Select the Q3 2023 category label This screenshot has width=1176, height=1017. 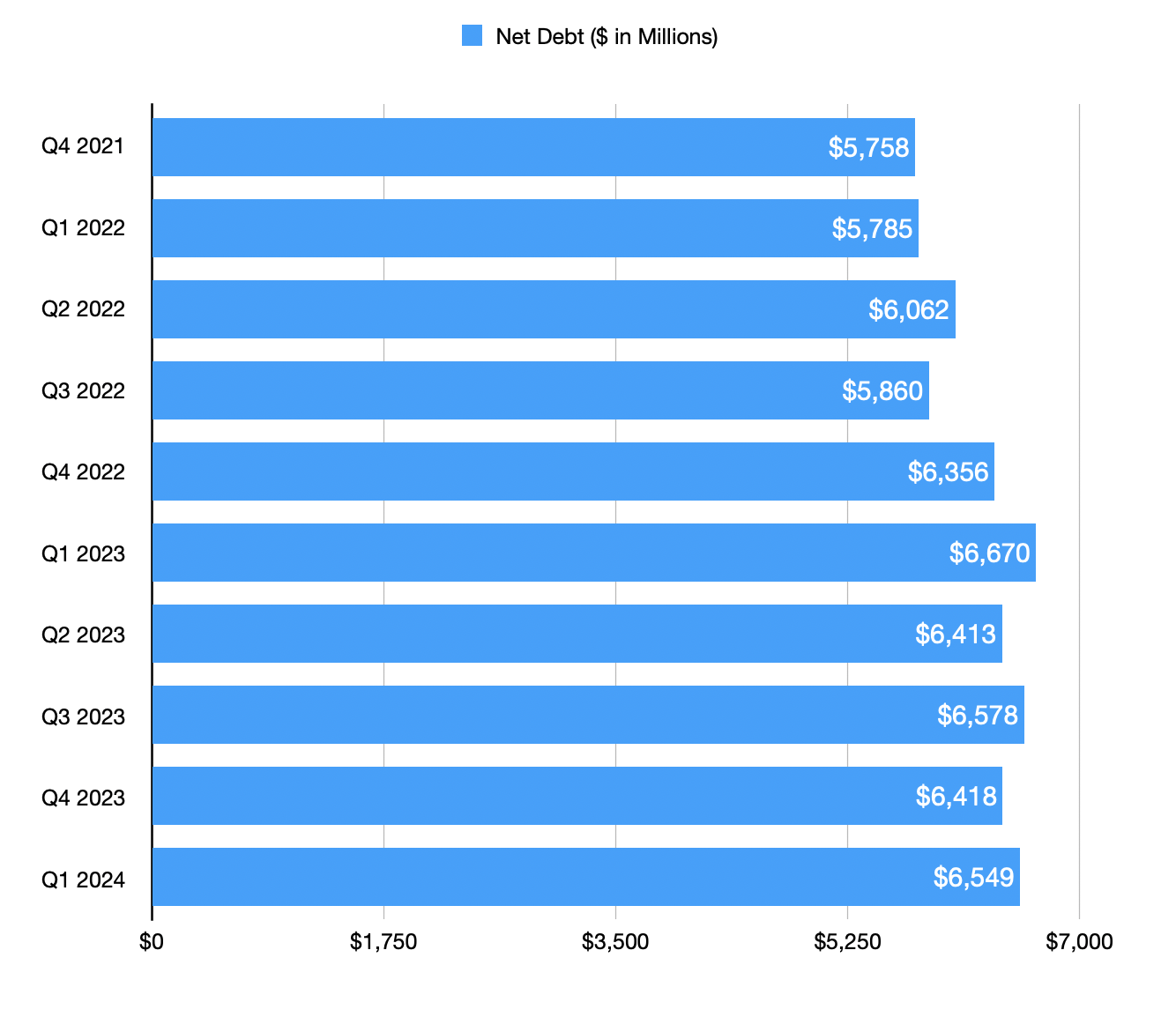(x=83, y=716)
